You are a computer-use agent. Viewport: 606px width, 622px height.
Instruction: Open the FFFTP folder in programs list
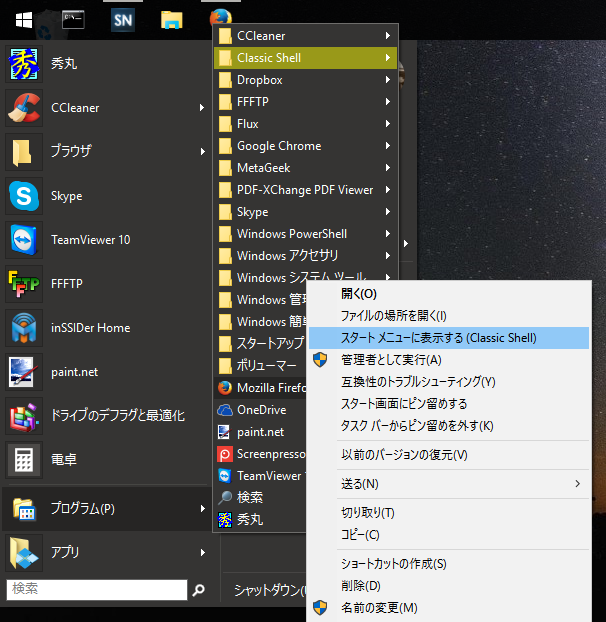tap(305, 102)
